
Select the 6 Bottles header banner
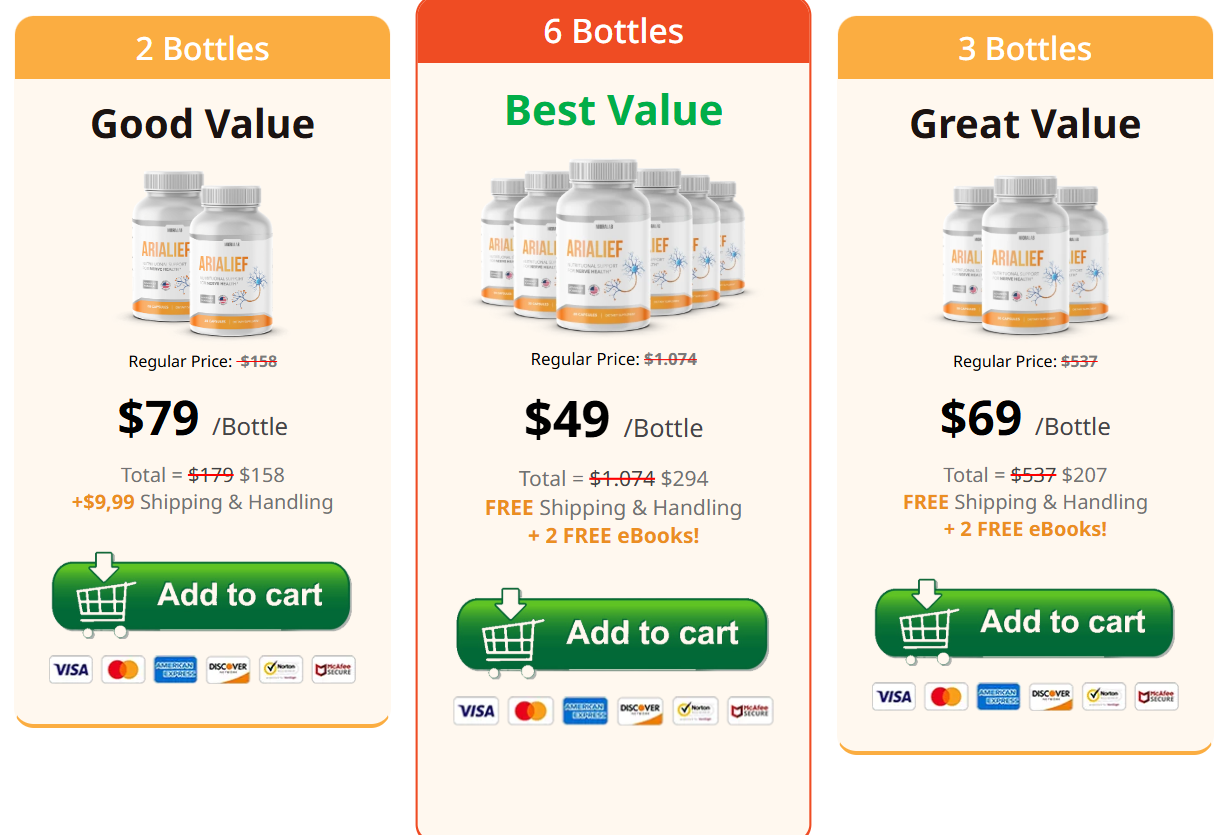pyautogui.click(x=613, y=31)
